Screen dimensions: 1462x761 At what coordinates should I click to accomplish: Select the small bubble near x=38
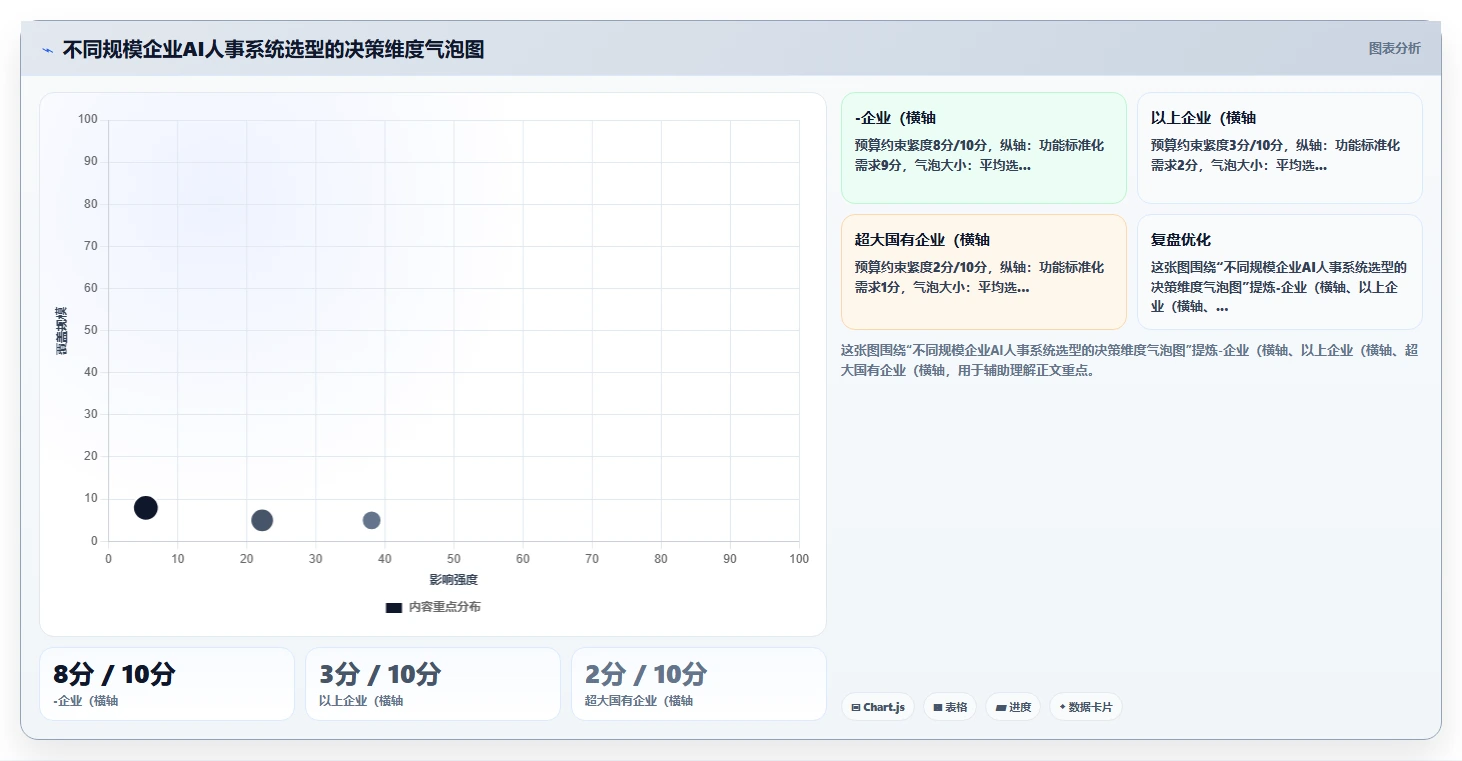371,520
